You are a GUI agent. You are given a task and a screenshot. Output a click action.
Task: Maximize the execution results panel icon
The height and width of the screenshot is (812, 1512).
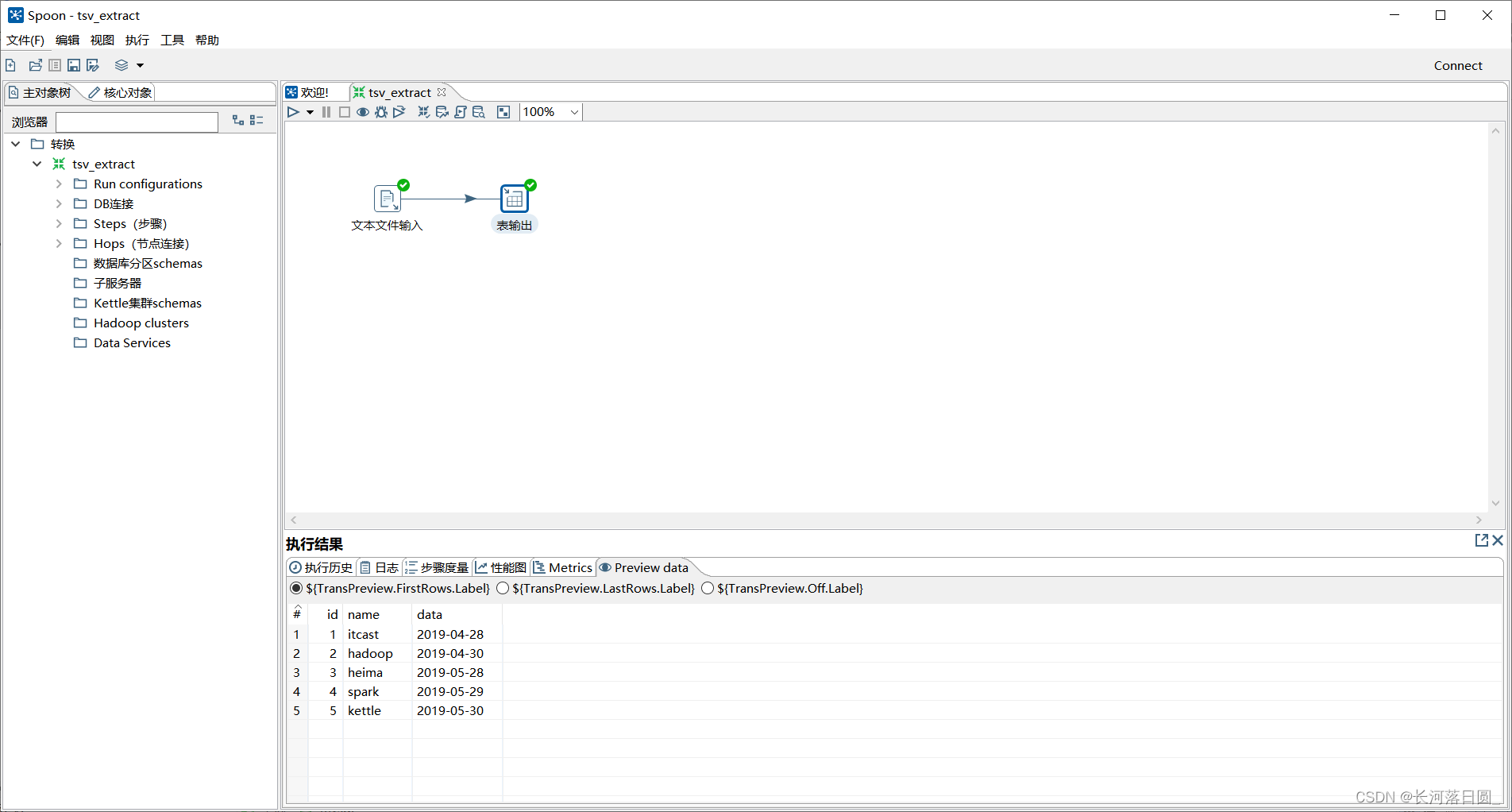pyautogui.click(x=1482, y=540)
